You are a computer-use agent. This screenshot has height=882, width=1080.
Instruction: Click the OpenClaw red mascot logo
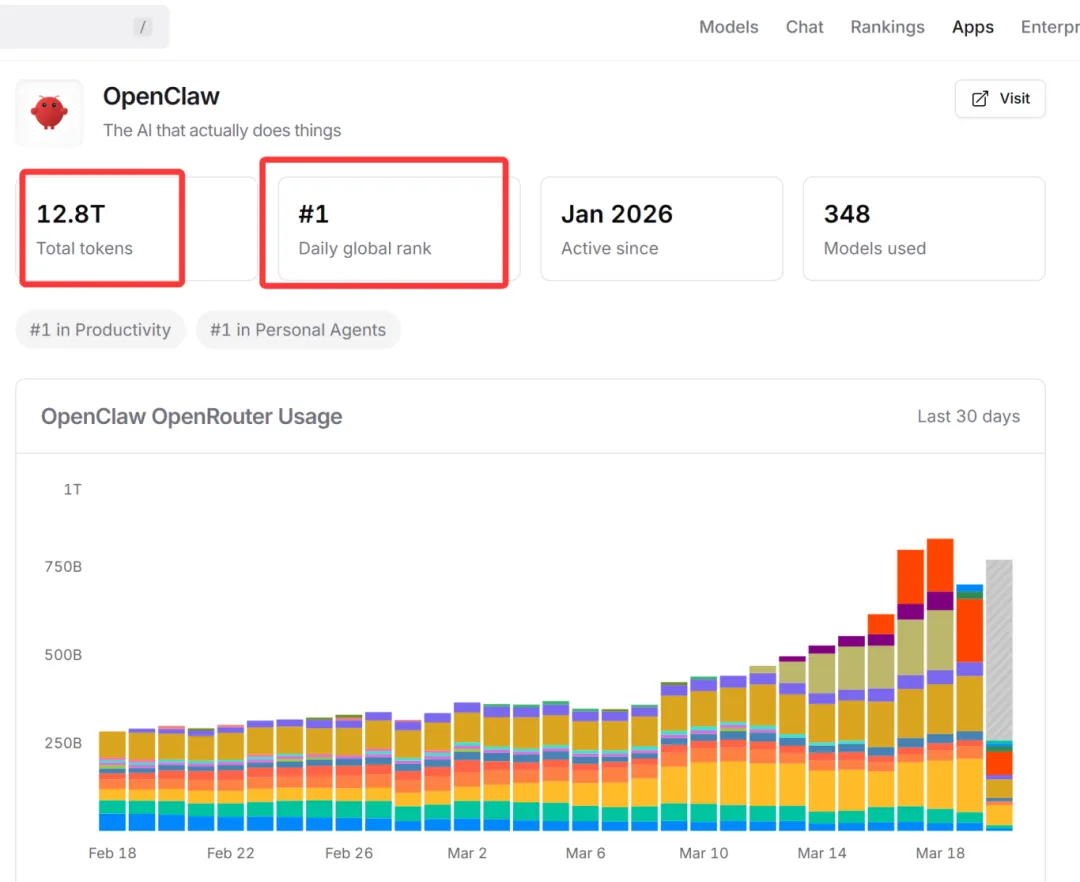click(x=49, y=112)
